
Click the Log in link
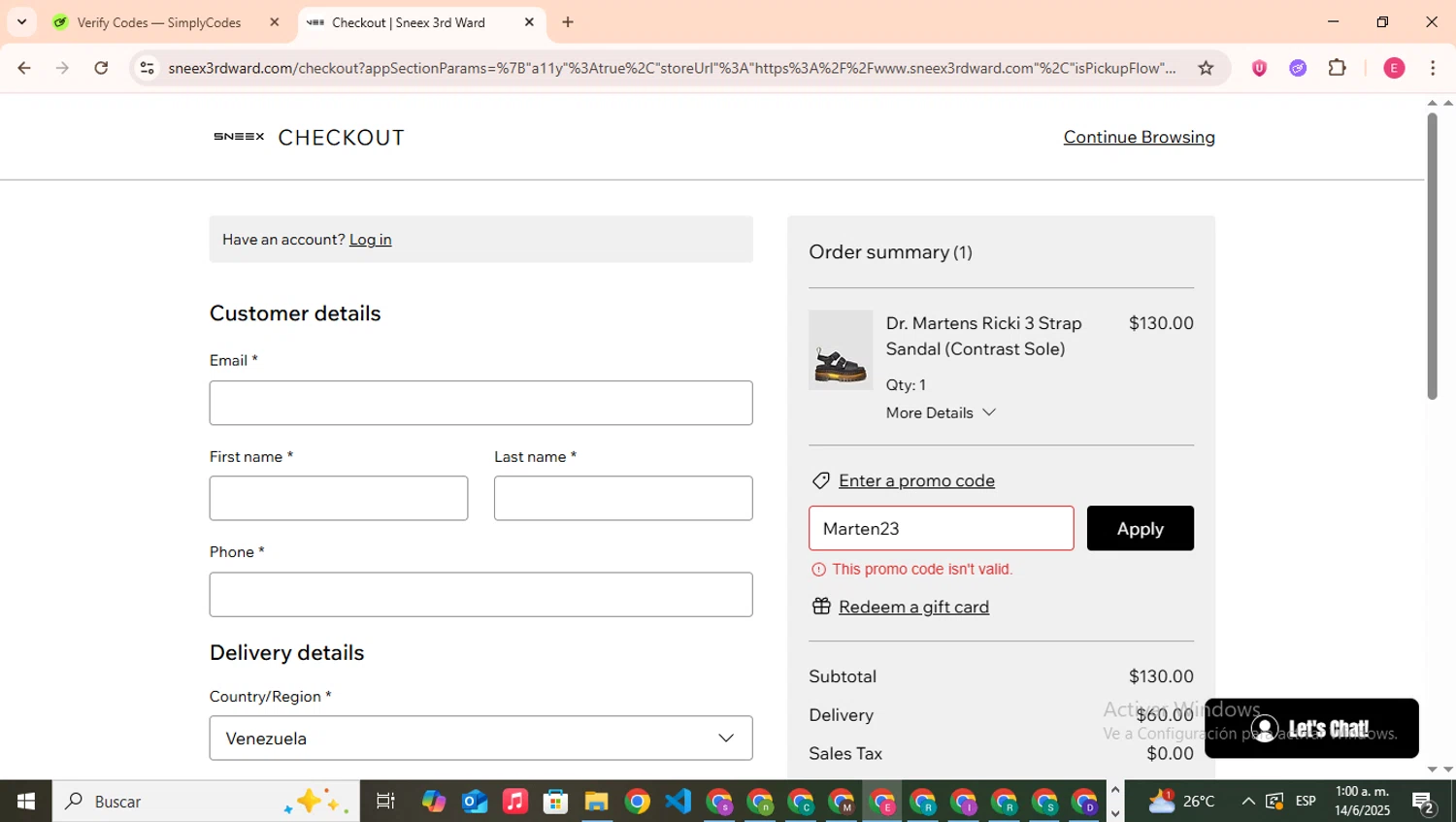pyautogui.click(x=370, y=240)
